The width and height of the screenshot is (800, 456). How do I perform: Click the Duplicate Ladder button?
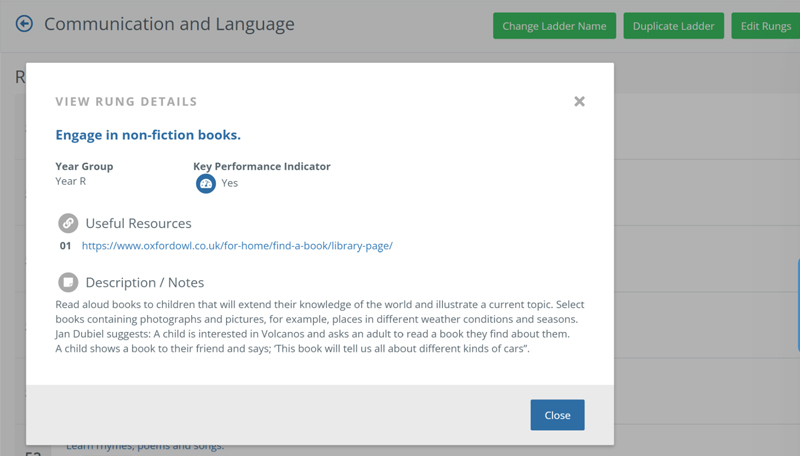tap(673, 26)
